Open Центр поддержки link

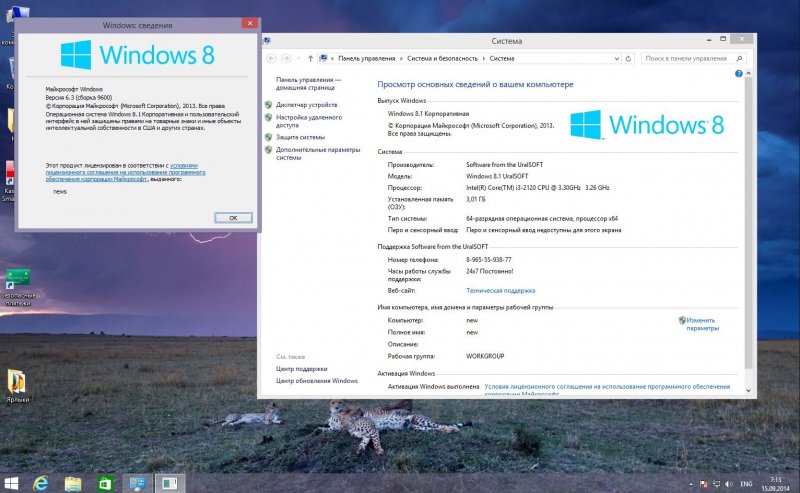302,368
